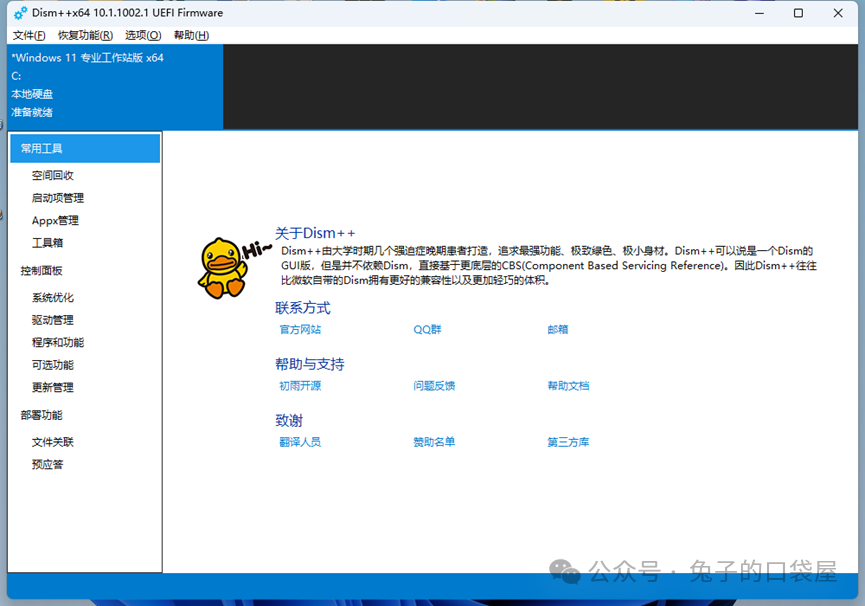Click the yellow duck mascot image
Image resolution: width=865 pixels, height=606 pixels.
224,269
